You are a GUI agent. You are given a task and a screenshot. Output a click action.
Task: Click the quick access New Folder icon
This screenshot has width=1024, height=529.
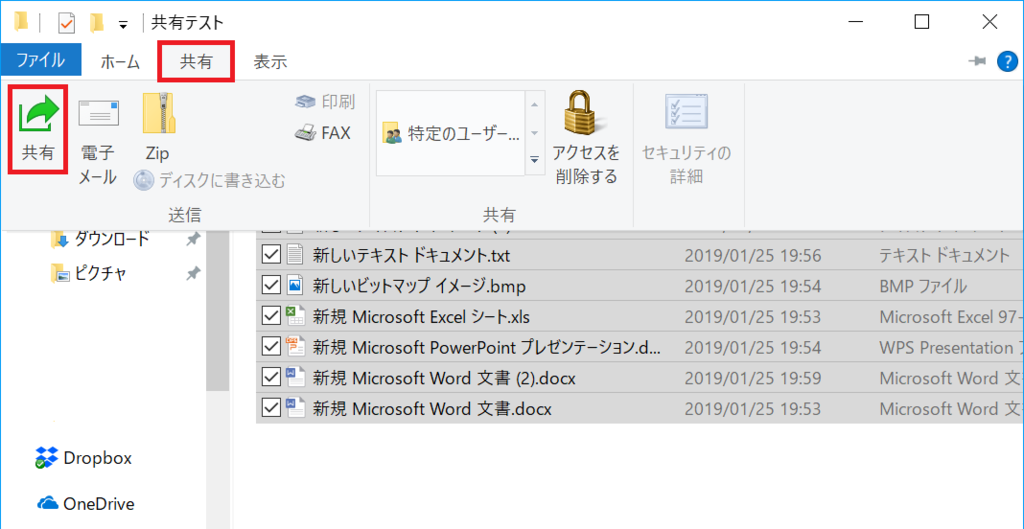pyautogui.click(x=97, y=23)
